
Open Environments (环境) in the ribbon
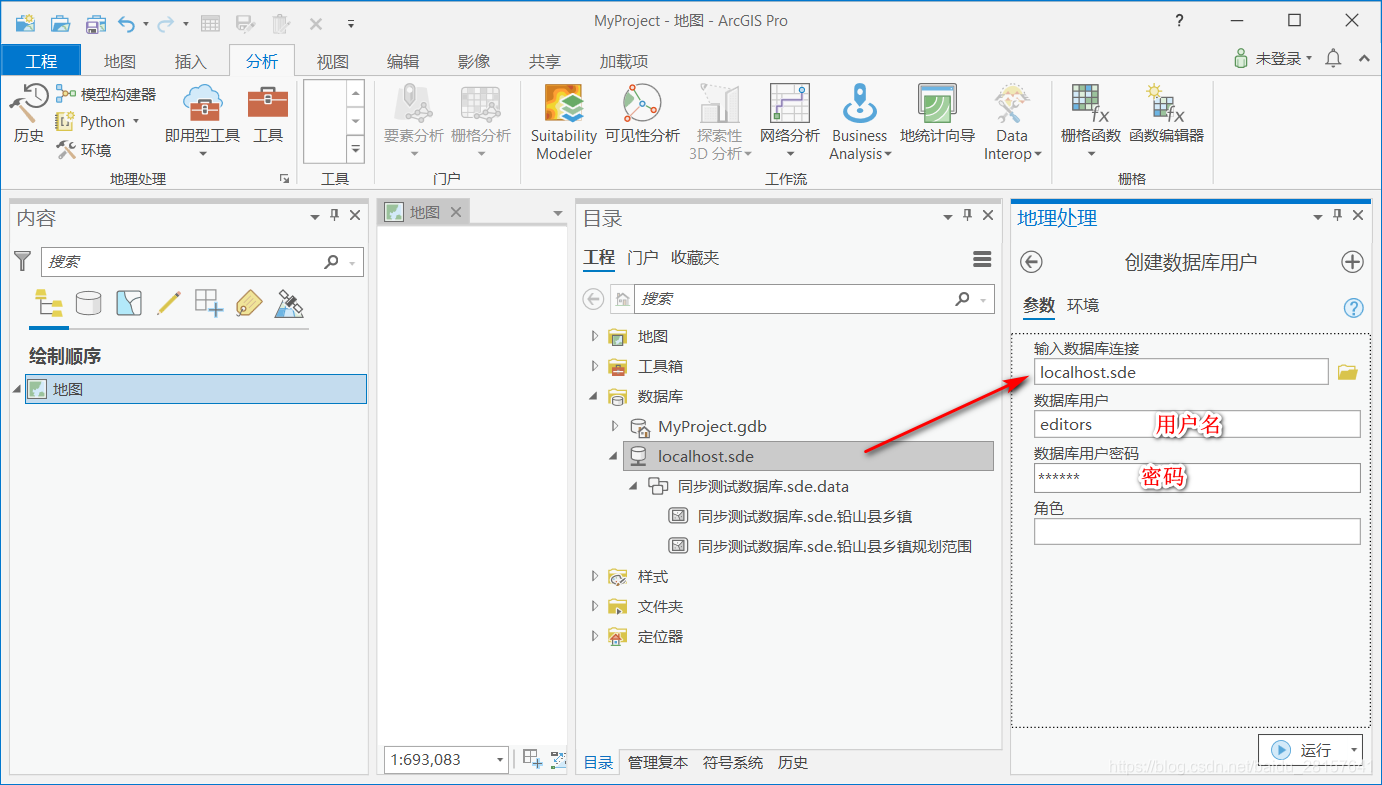click(x=84, y=150)
